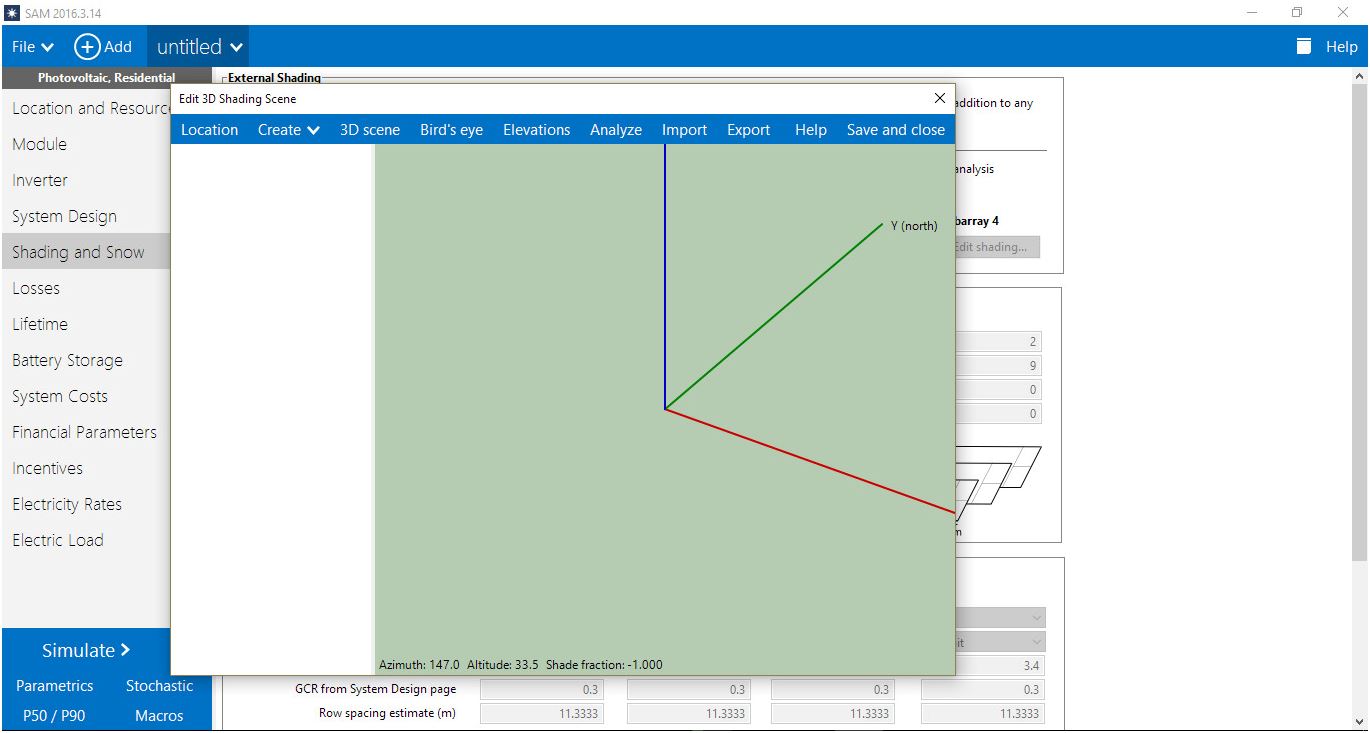
Task: Click the Add plus icon
Action: (88, 47)
